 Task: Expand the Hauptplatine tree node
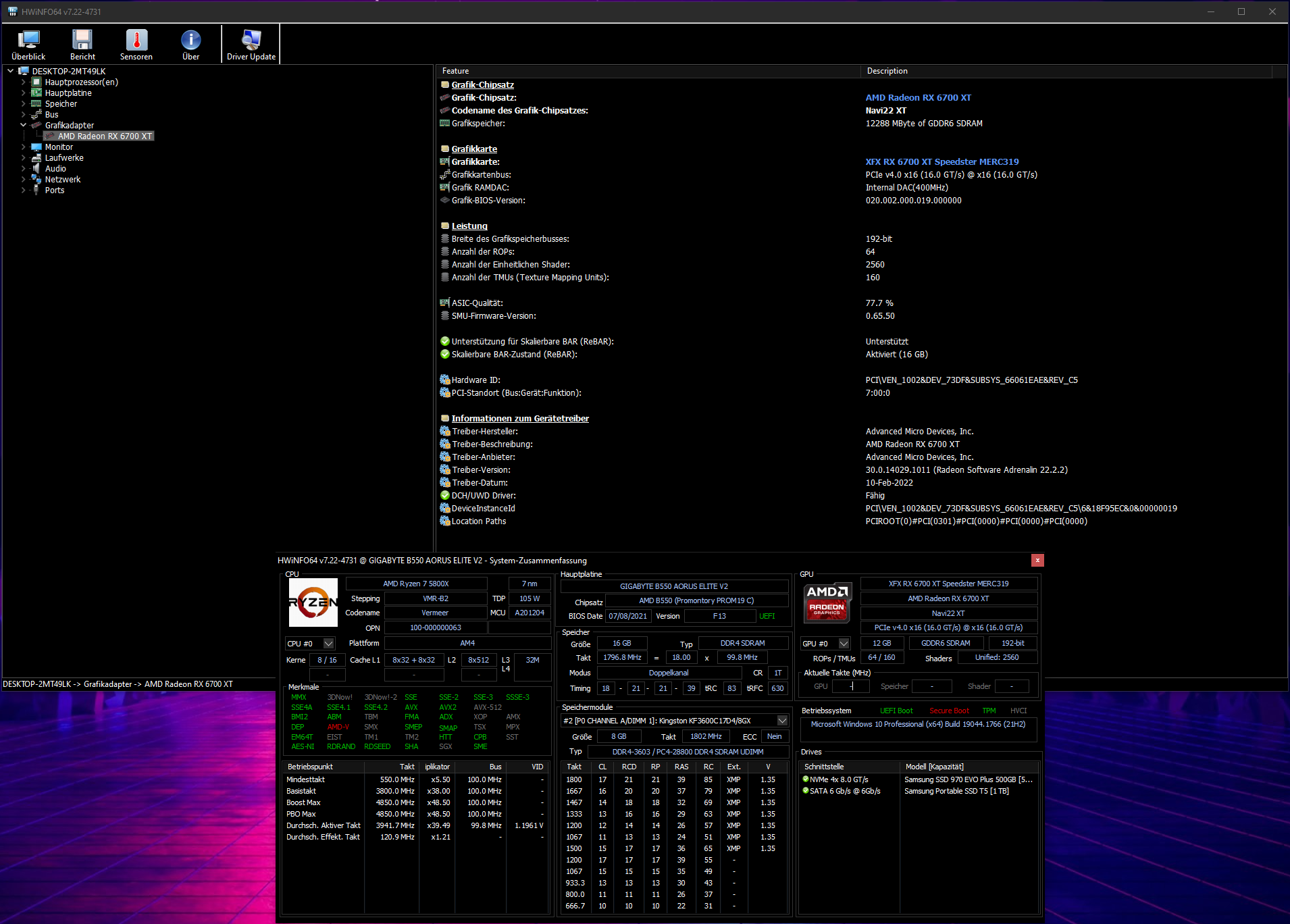[23, 93]
